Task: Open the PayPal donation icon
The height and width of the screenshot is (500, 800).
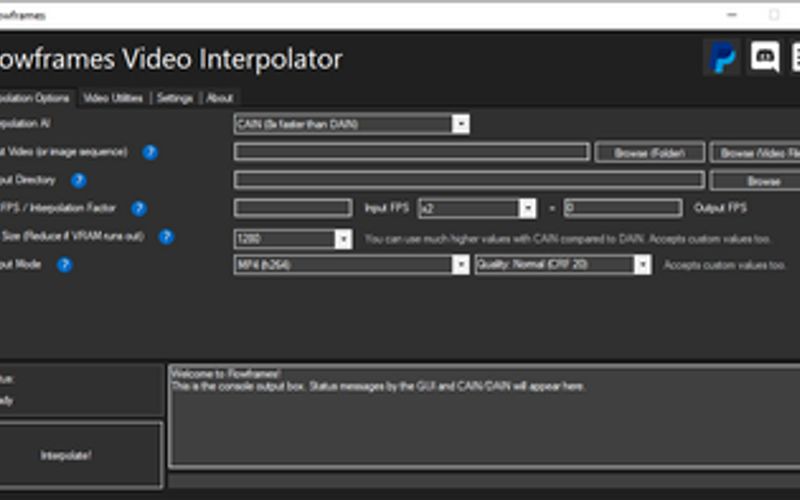Action: coord(721,58)
